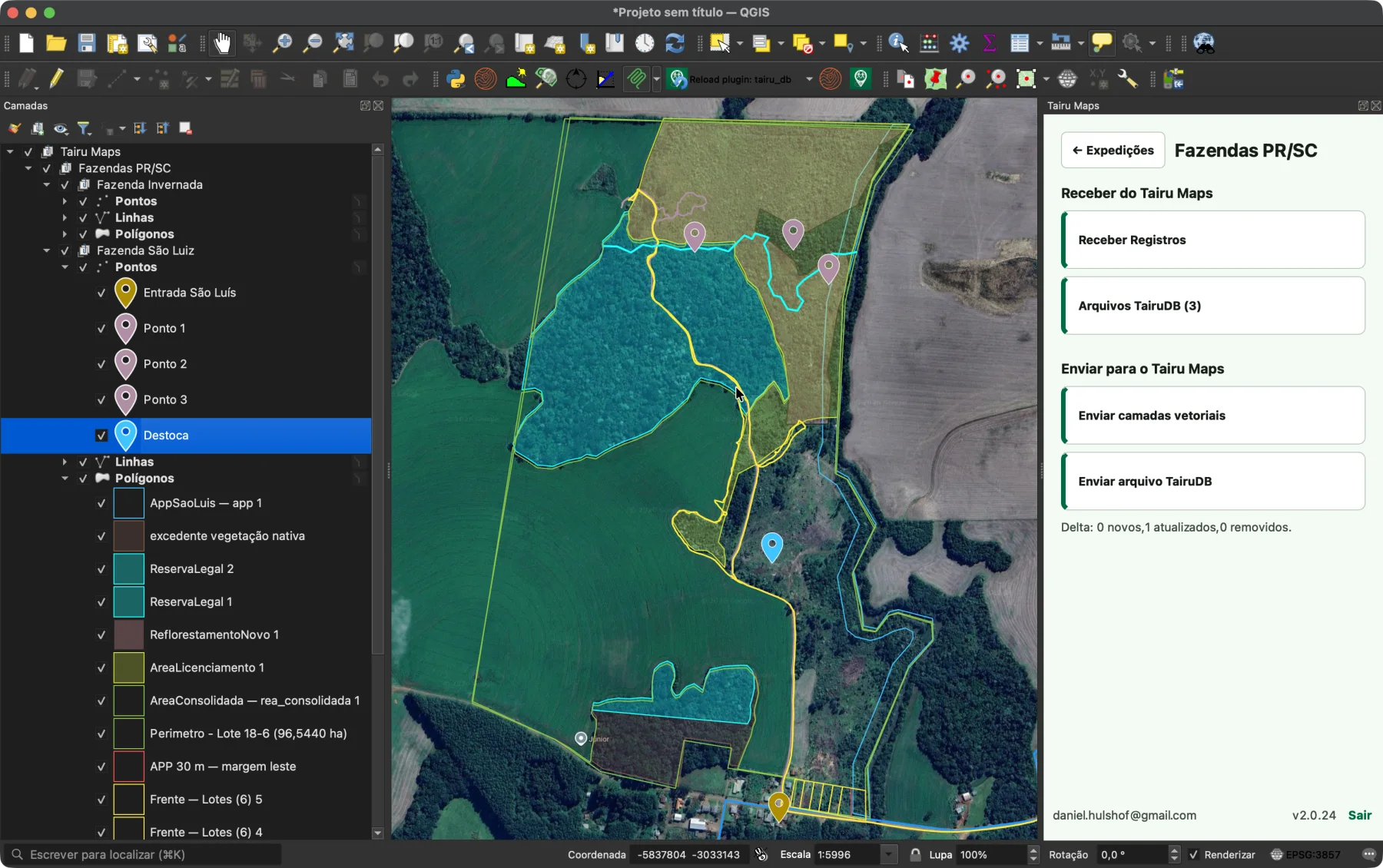Select the Pan Map hand tool
This screenshot has width=1383, height=868.
coord(222,43)
